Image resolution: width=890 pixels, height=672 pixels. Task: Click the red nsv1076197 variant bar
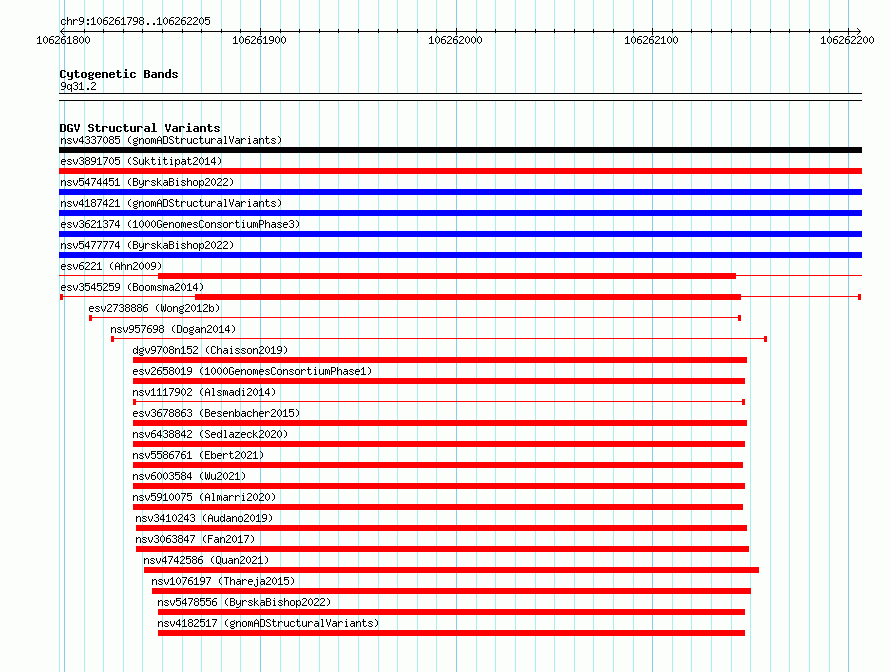451,591
